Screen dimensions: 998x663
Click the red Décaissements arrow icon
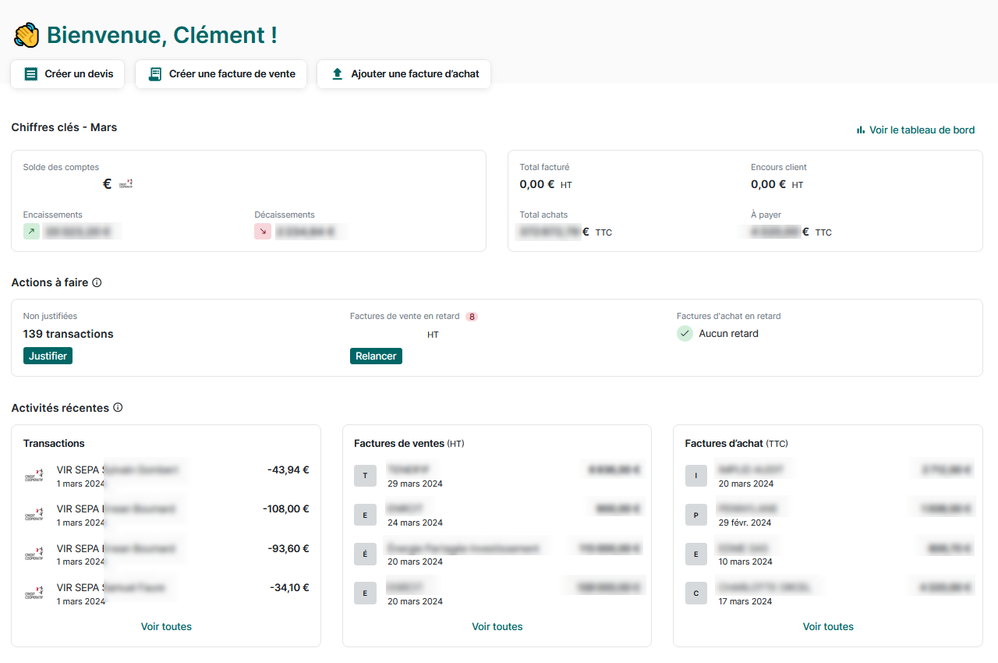(x=263, y=232)
